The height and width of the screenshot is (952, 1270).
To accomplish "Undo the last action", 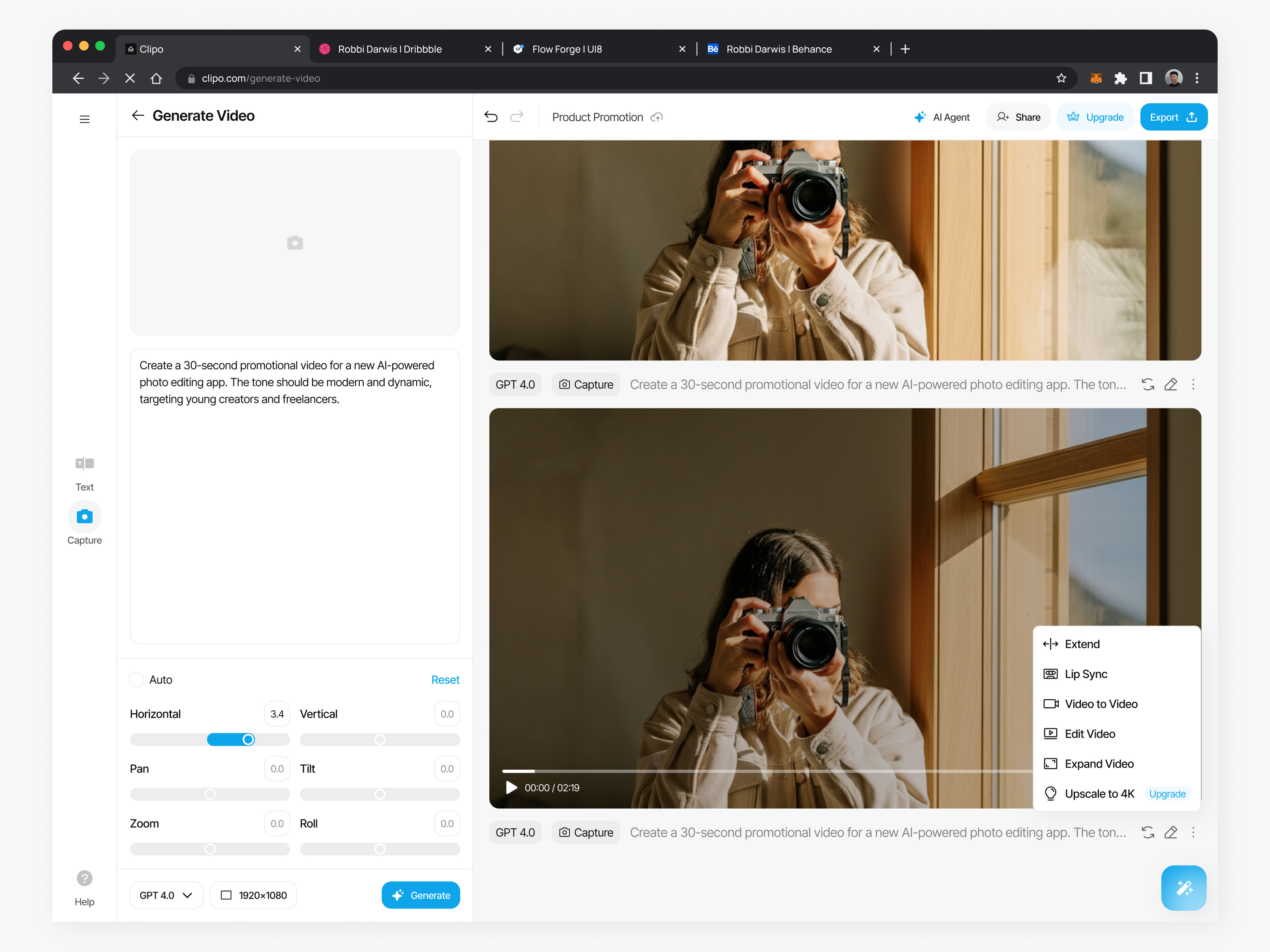I will click(x=491, y=116).
